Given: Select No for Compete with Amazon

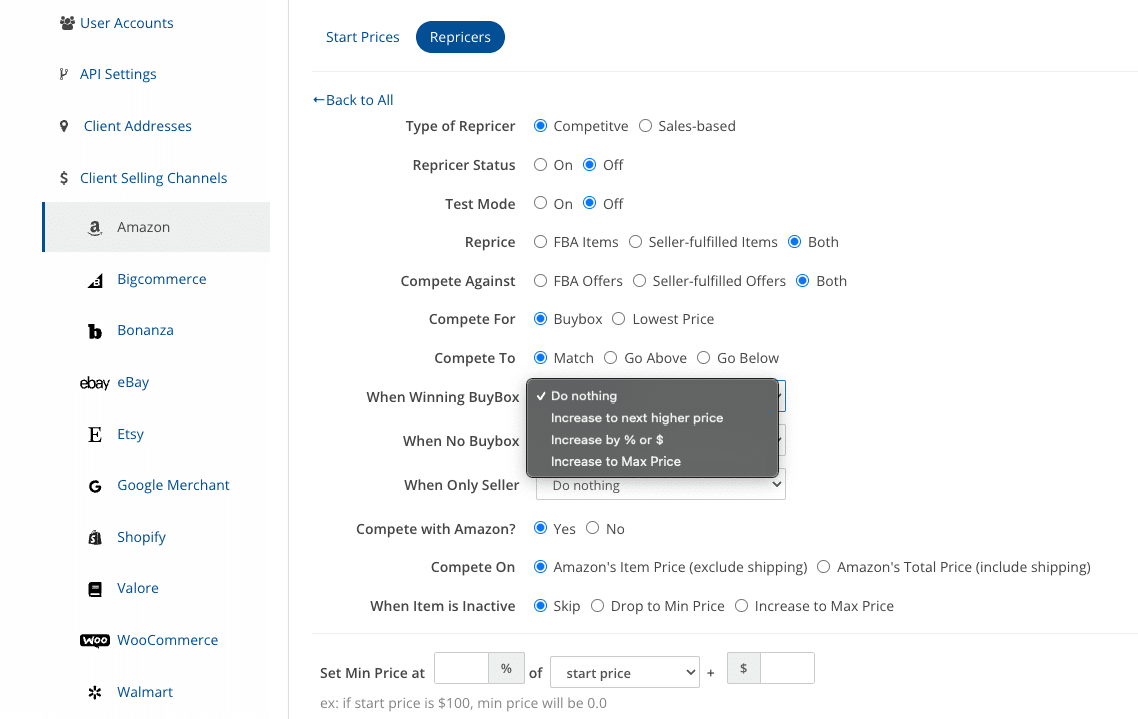Looking at the screenshot, I should (592, 527).
